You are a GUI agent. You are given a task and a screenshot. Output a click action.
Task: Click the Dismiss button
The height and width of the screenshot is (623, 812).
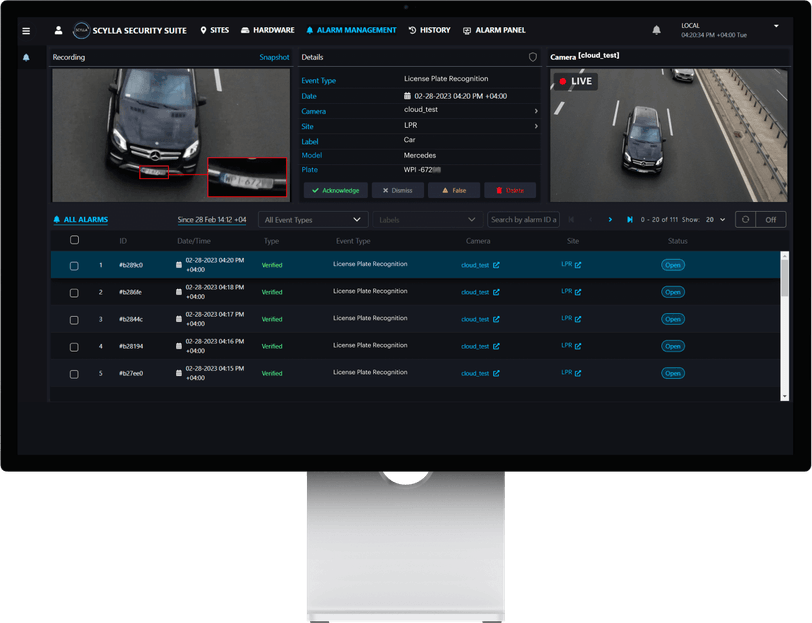398,191
